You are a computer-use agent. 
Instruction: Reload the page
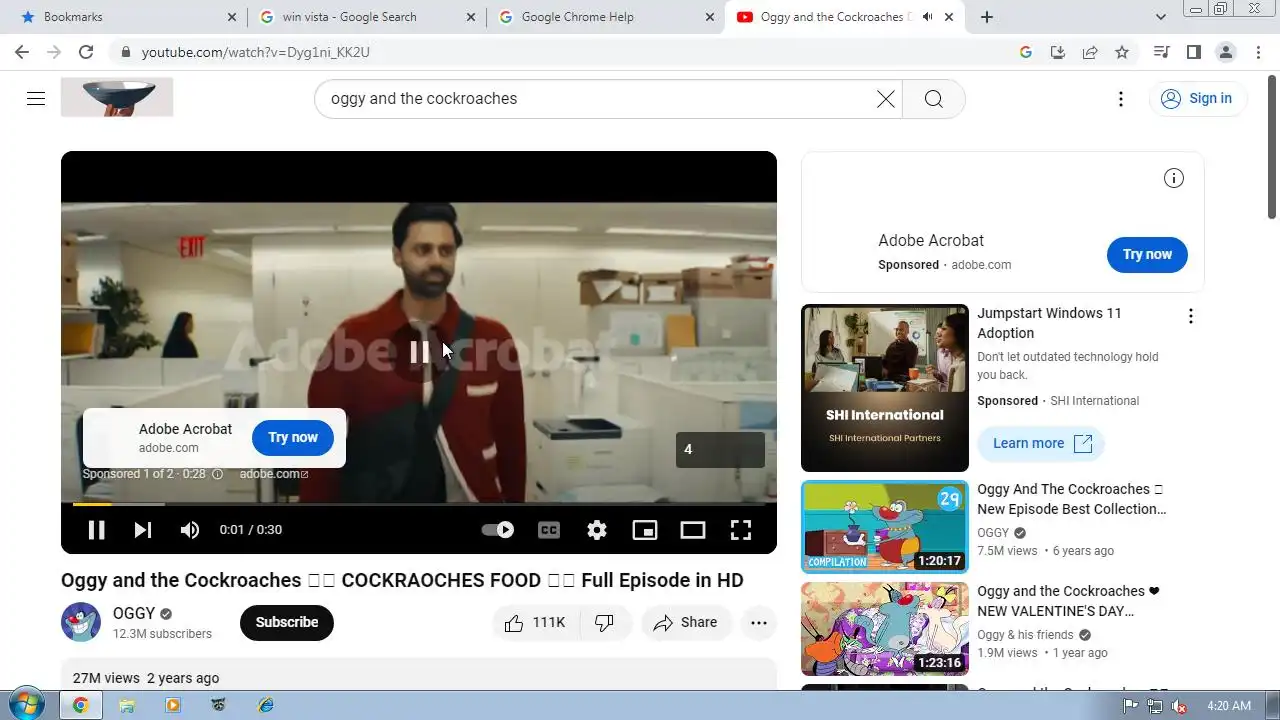pos(86,52)
